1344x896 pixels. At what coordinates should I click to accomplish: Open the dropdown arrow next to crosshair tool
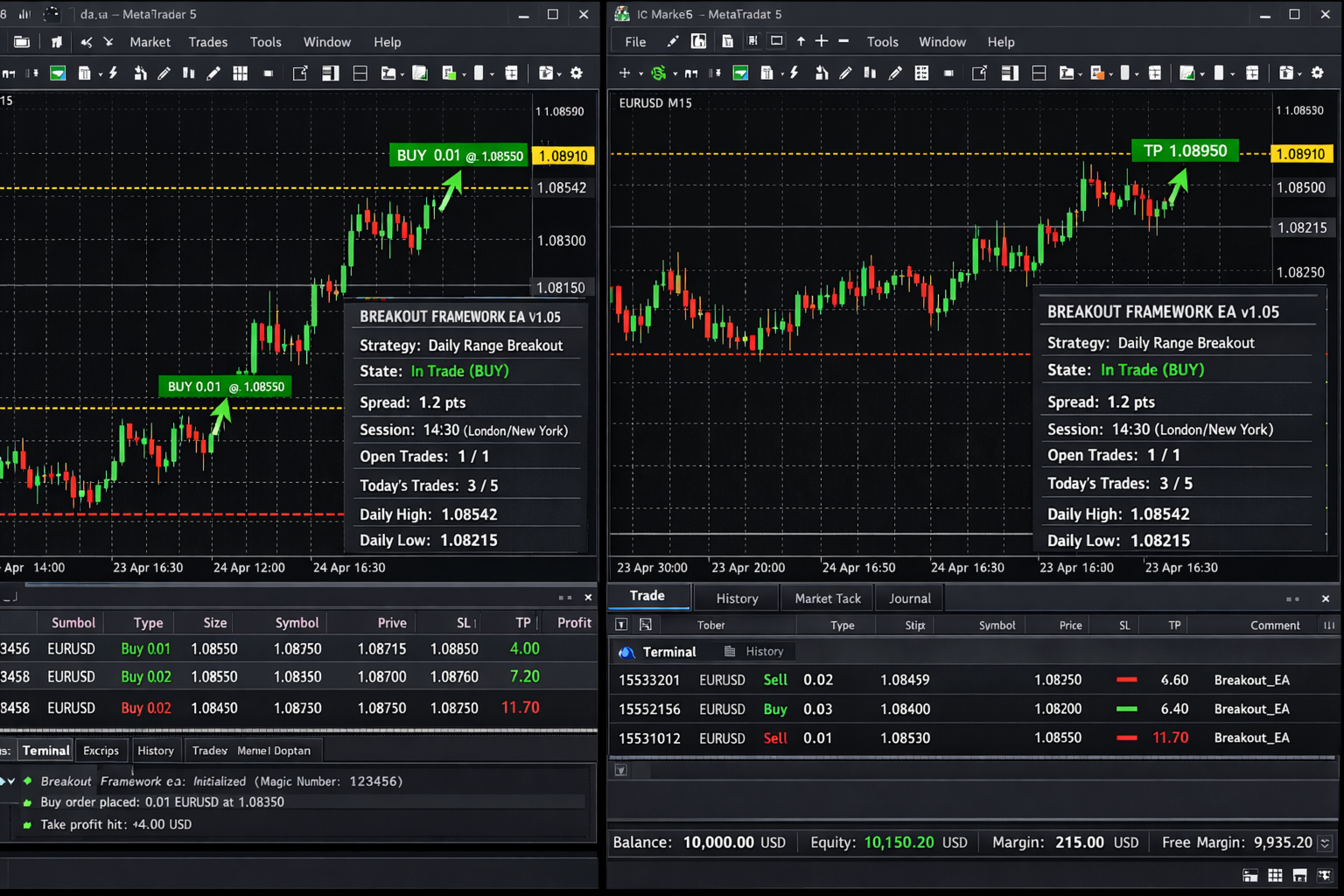click(640, 74)
